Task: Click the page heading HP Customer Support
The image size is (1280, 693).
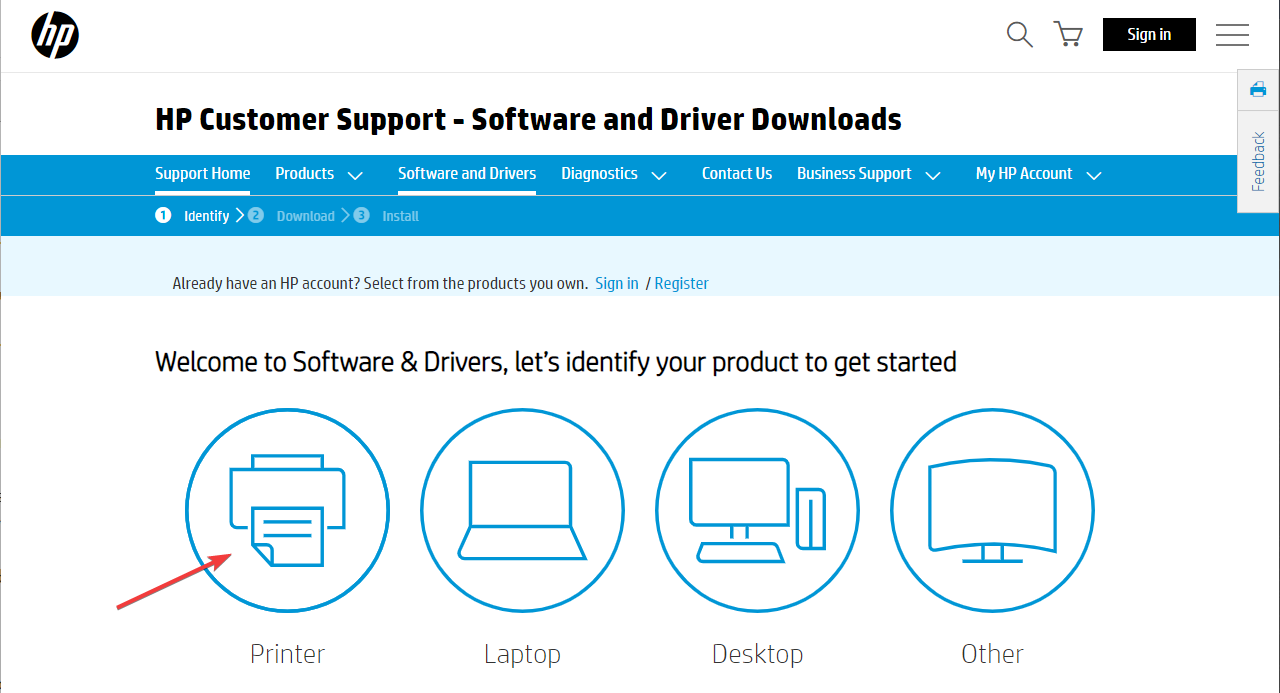Action: point(528,120)
